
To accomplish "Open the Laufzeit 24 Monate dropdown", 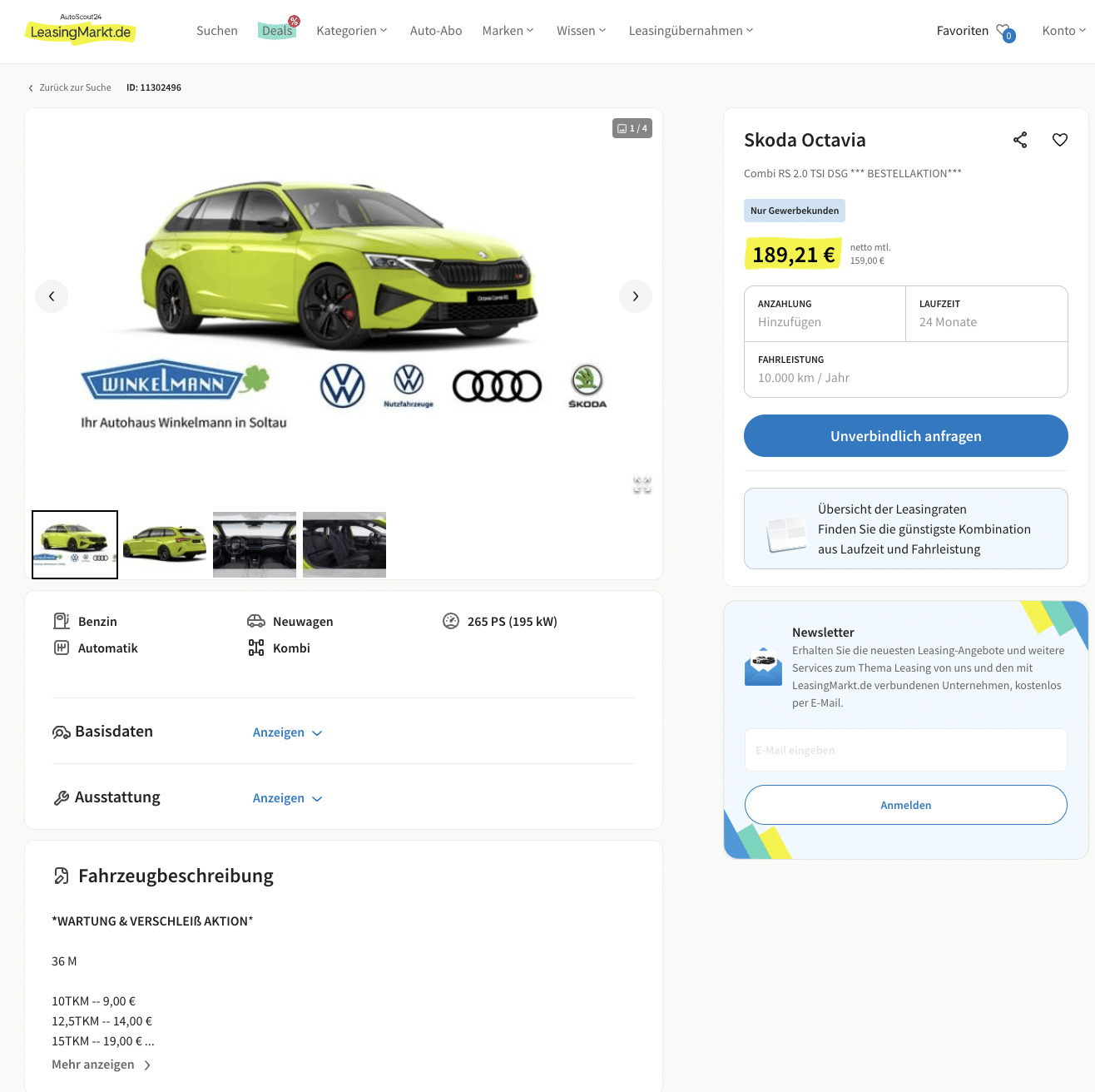I will 987,314.
